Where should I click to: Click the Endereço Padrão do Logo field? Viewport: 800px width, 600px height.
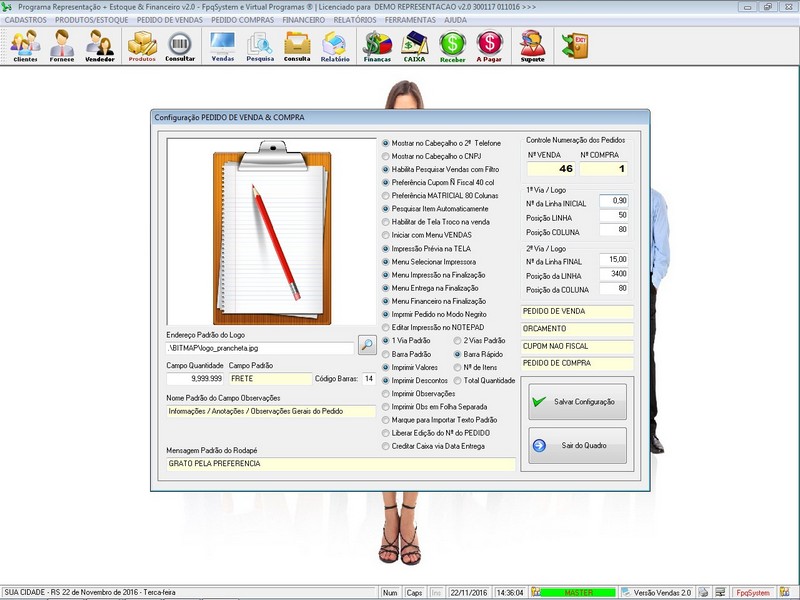(260, 348)
